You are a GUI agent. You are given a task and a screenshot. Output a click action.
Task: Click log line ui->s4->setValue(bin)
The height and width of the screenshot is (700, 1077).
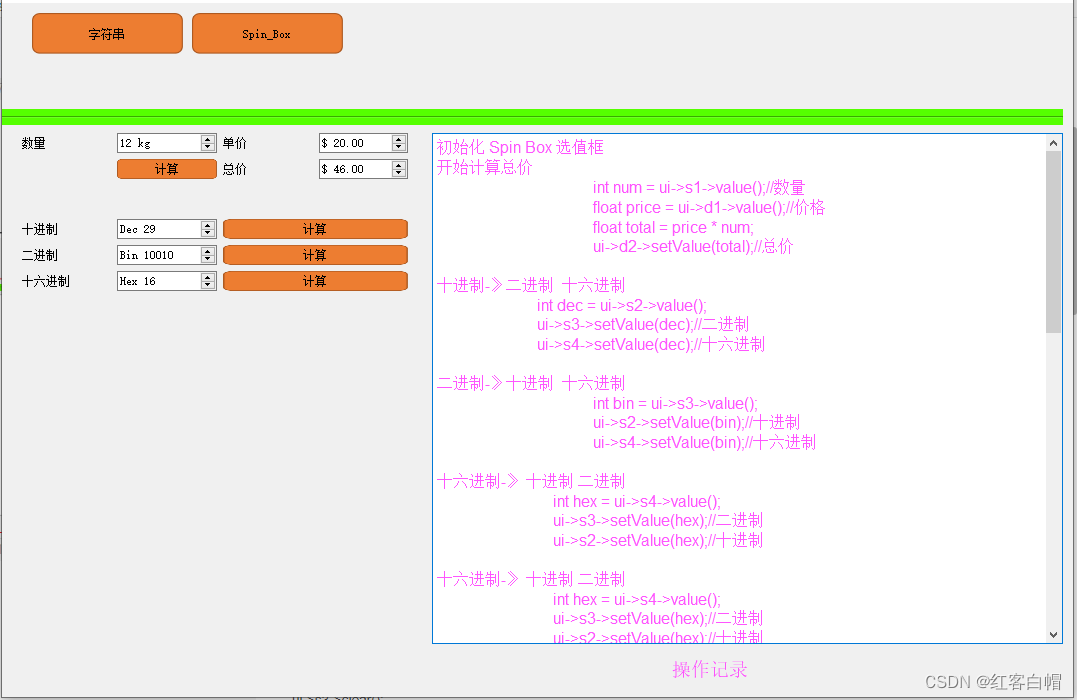click(705, 442)
